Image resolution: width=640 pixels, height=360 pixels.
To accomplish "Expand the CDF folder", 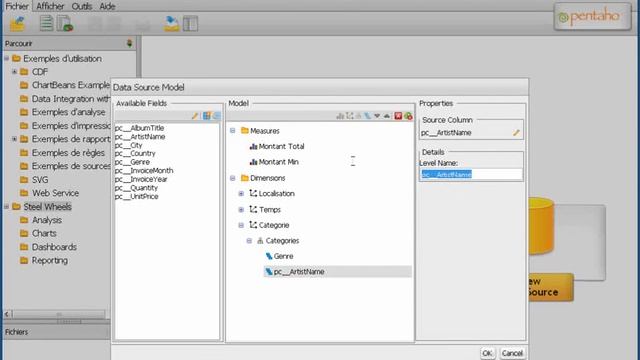I will tap(14, 72).
